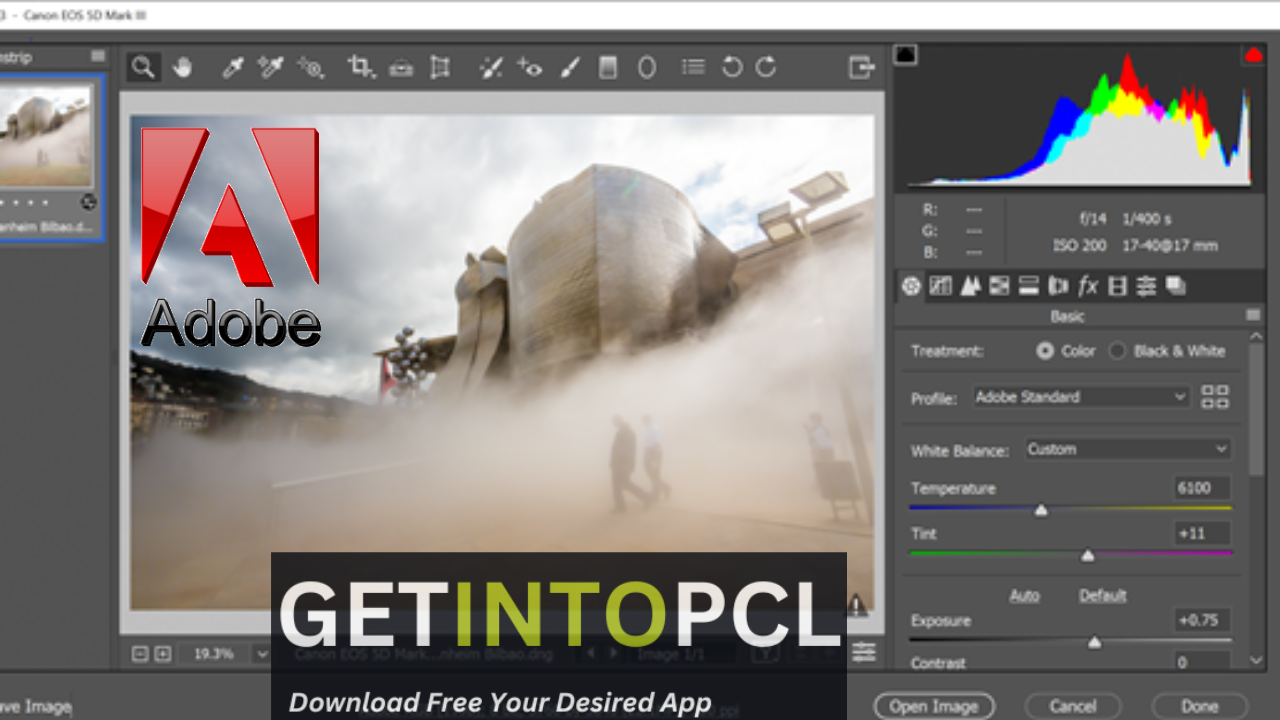Viewport: 1280px width, 720px height.
Task: Click the panel scrollbar down arrow
Action: tap(1256, 660)
